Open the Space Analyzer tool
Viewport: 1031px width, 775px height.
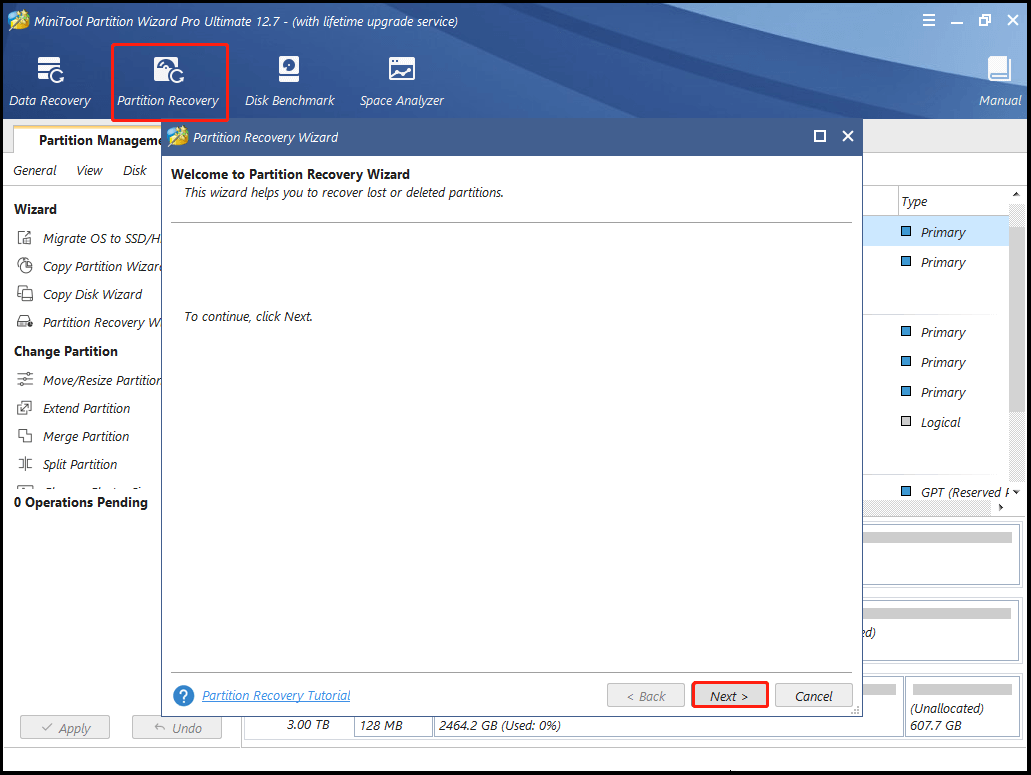401,82
